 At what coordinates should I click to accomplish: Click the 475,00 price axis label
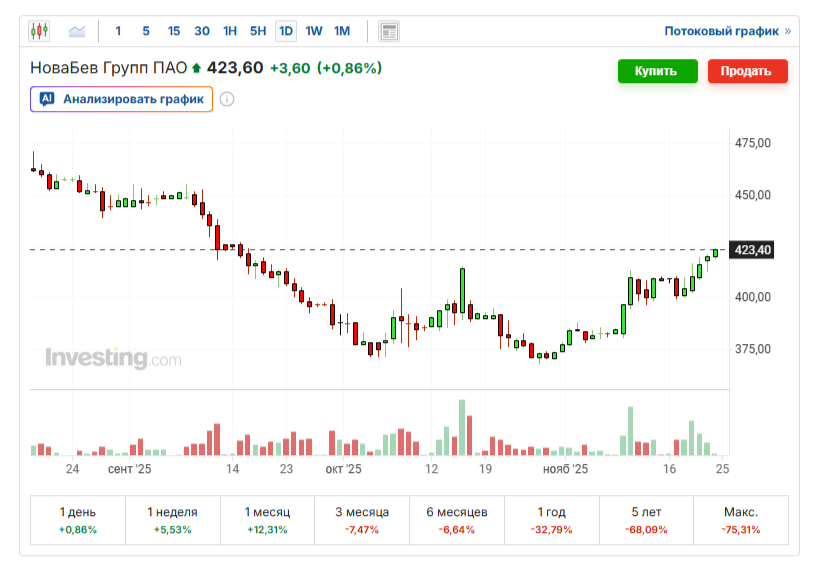(x=753, y=143)
